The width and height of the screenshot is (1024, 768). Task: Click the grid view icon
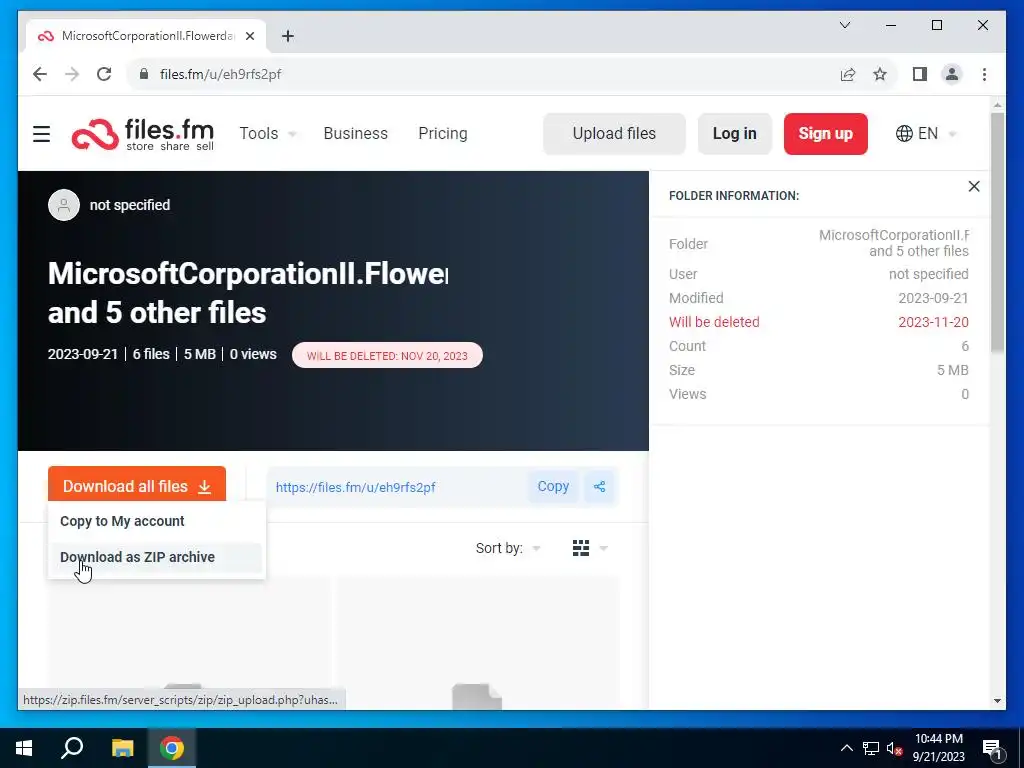pos(581,548)
